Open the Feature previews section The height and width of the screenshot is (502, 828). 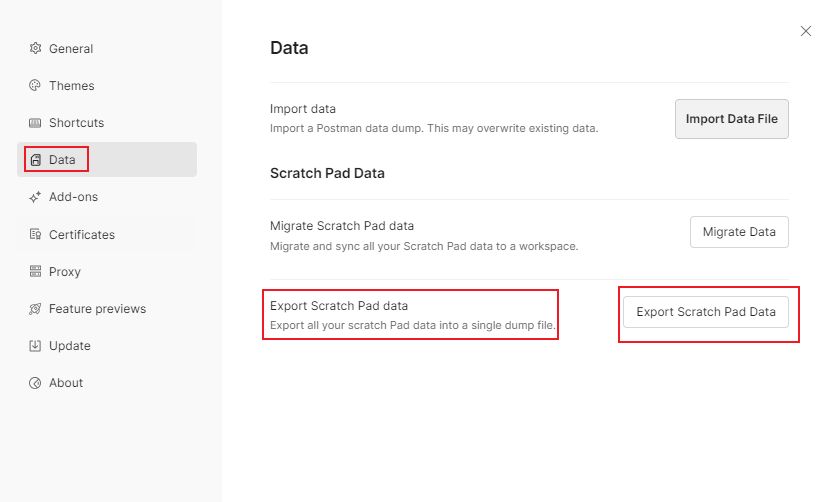(97, 309)
